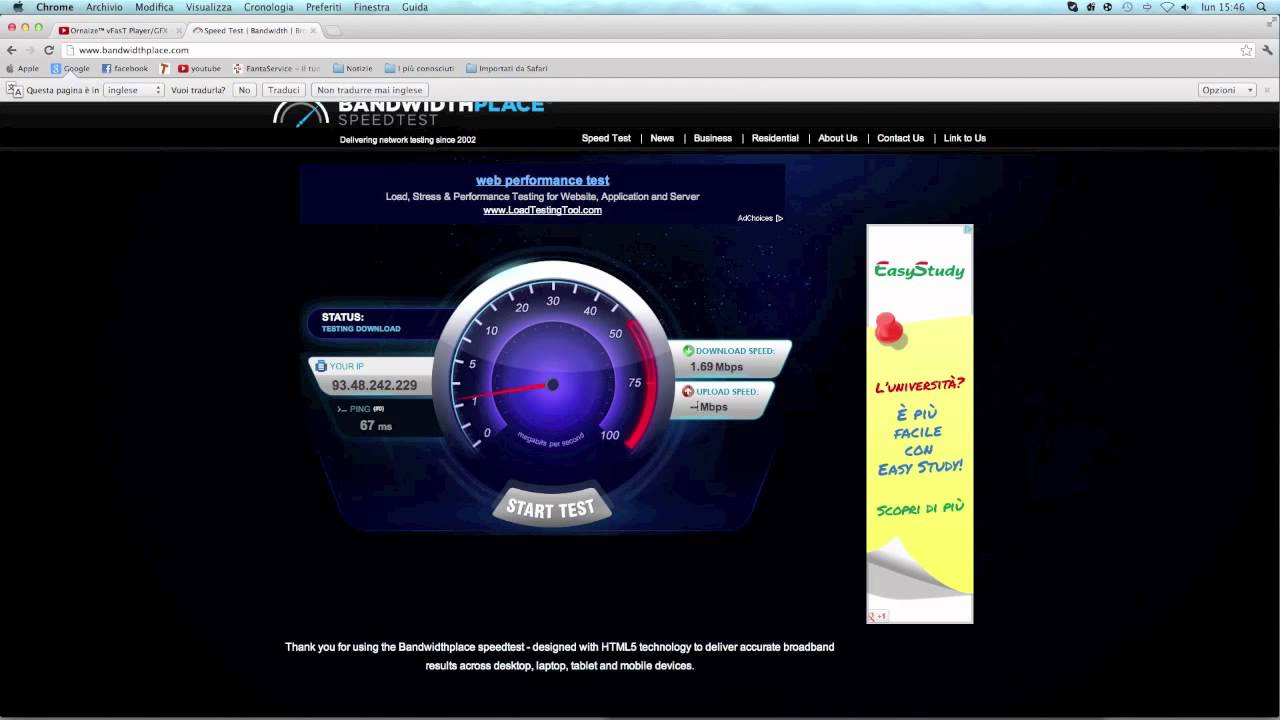Click the BandwidthPlace Speedtest logo
Image resolution: width=1280 pixels, height=720 pixels.
[x=410, y=113]
